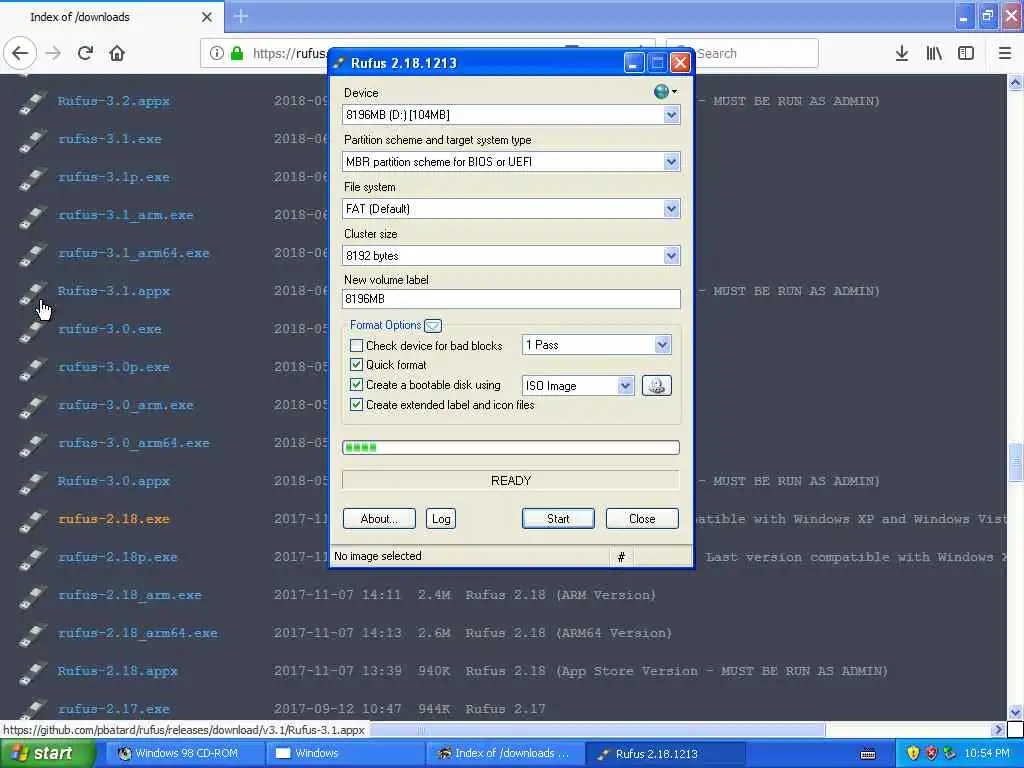Close the Index of /downloads tab
This screenshot has width=1024, height=768.
tap(206, 17)
